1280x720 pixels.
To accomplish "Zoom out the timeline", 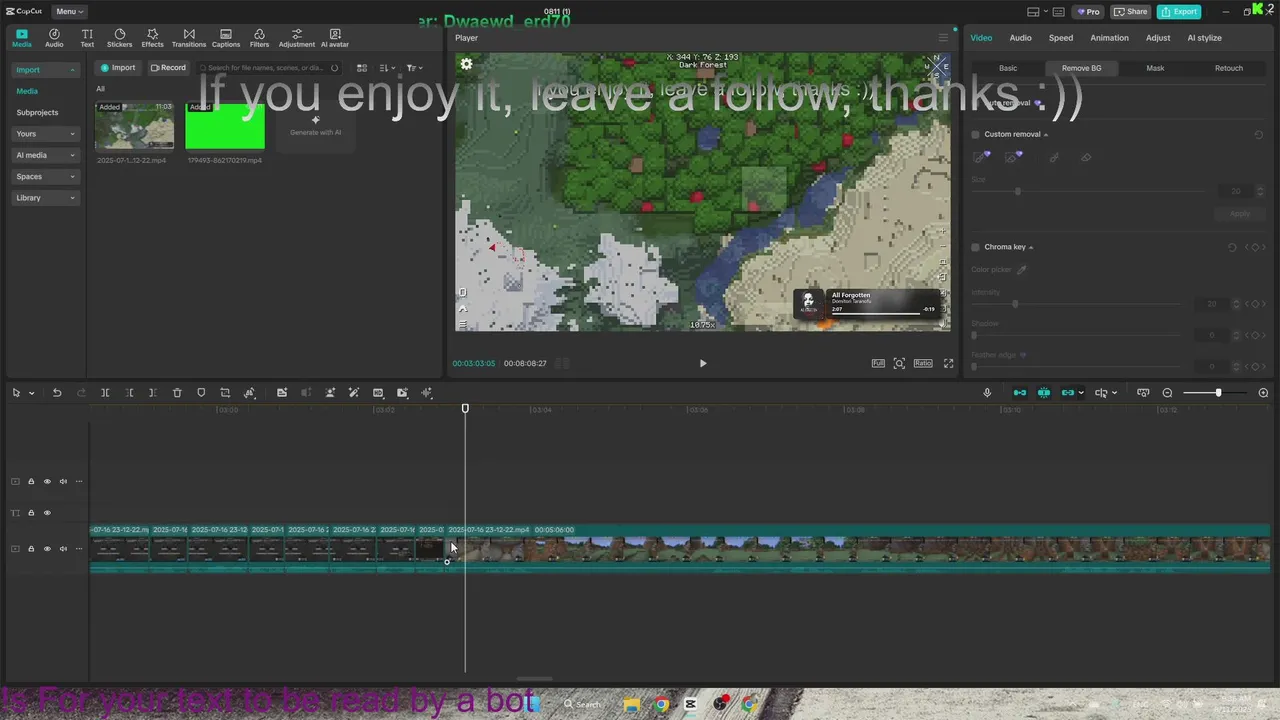I will [x=1167, y=393].
